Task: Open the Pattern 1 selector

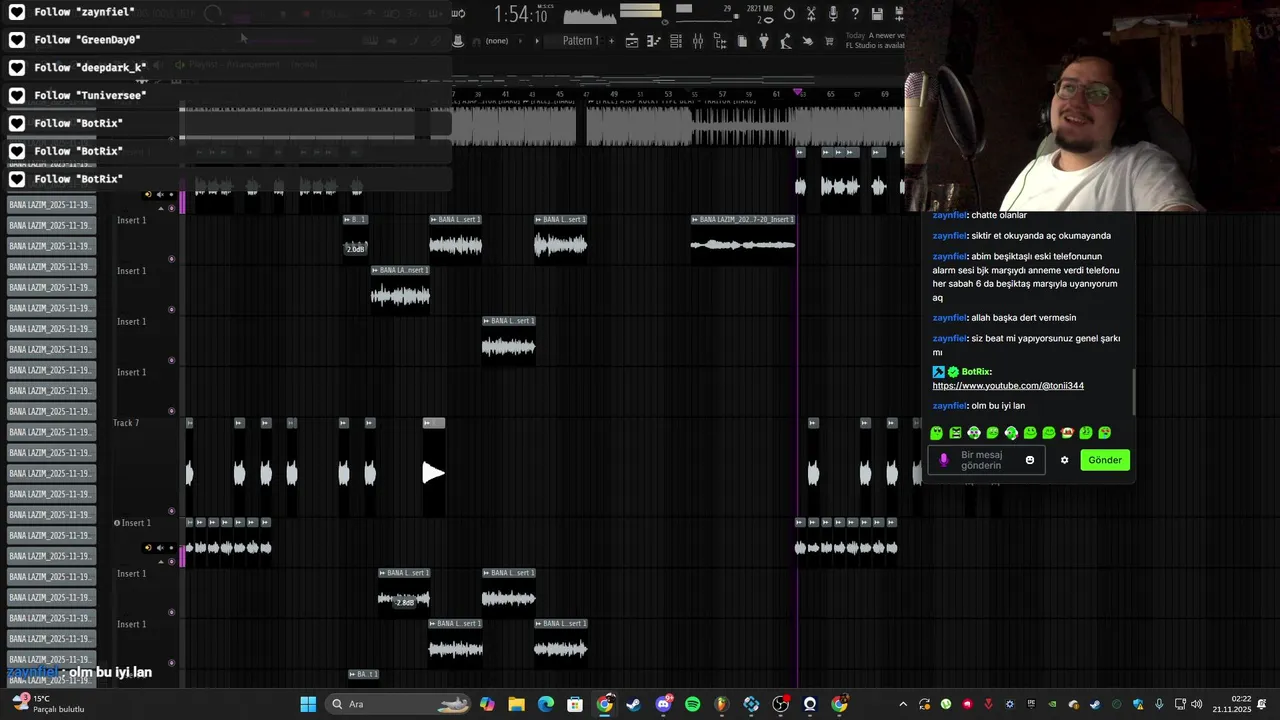Action: 581,41
